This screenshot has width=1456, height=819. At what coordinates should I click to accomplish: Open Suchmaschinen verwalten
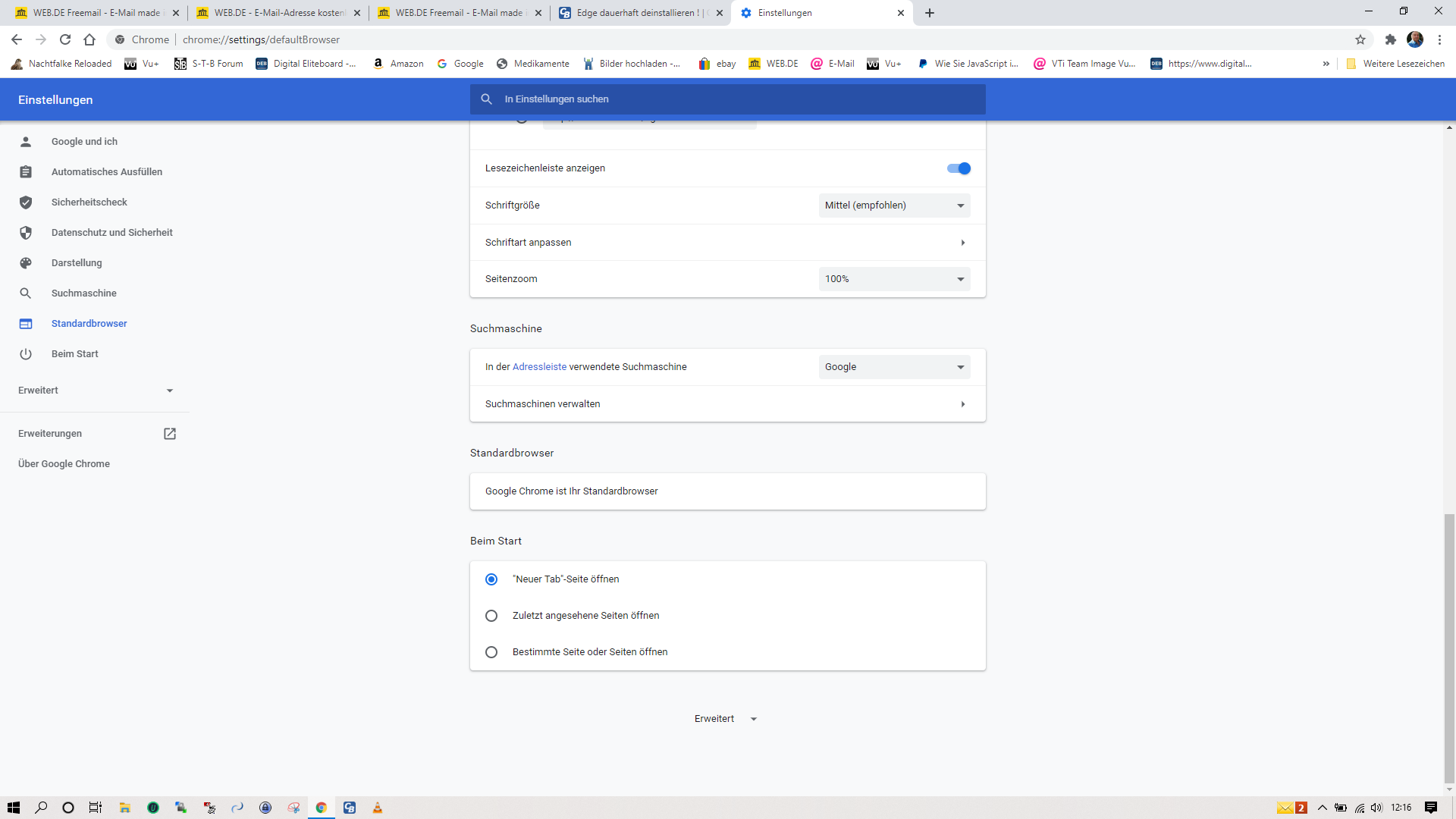[542, 403]
